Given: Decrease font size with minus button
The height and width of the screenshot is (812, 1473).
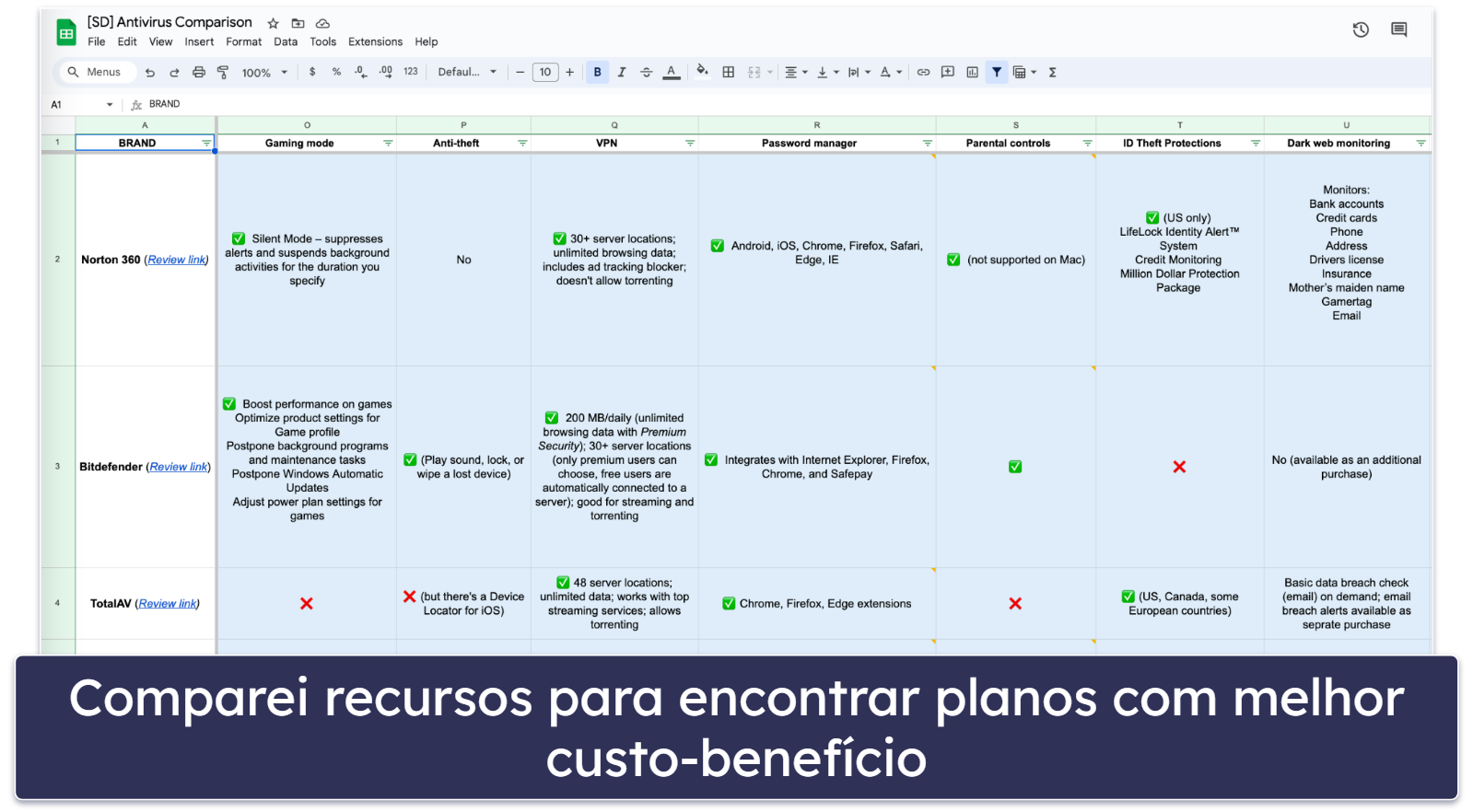Looking at the screenshot, I should click(520, 72).
